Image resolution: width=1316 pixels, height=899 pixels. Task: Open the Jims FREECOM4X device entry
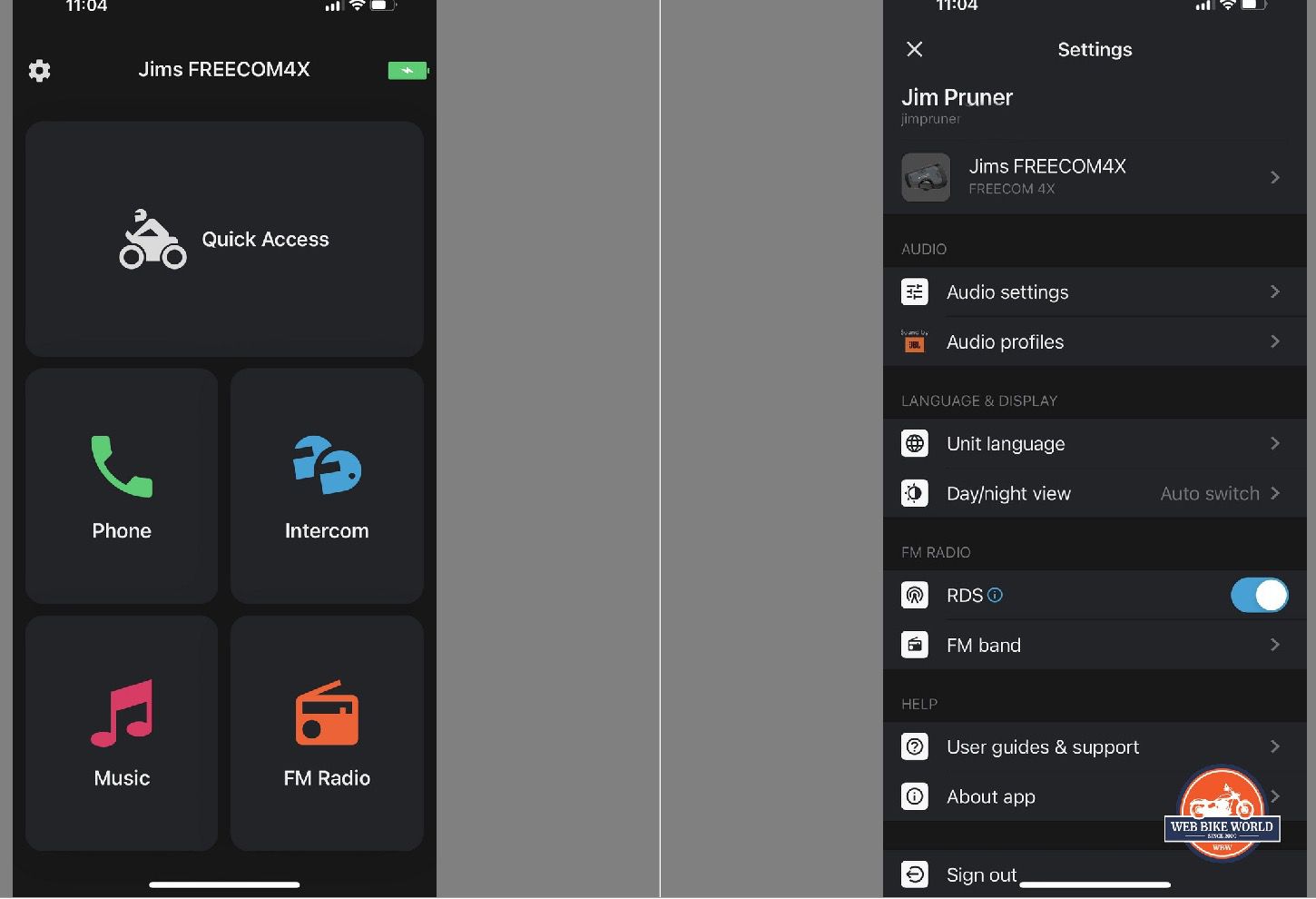pyautogui.click(x=1095, y=177)
